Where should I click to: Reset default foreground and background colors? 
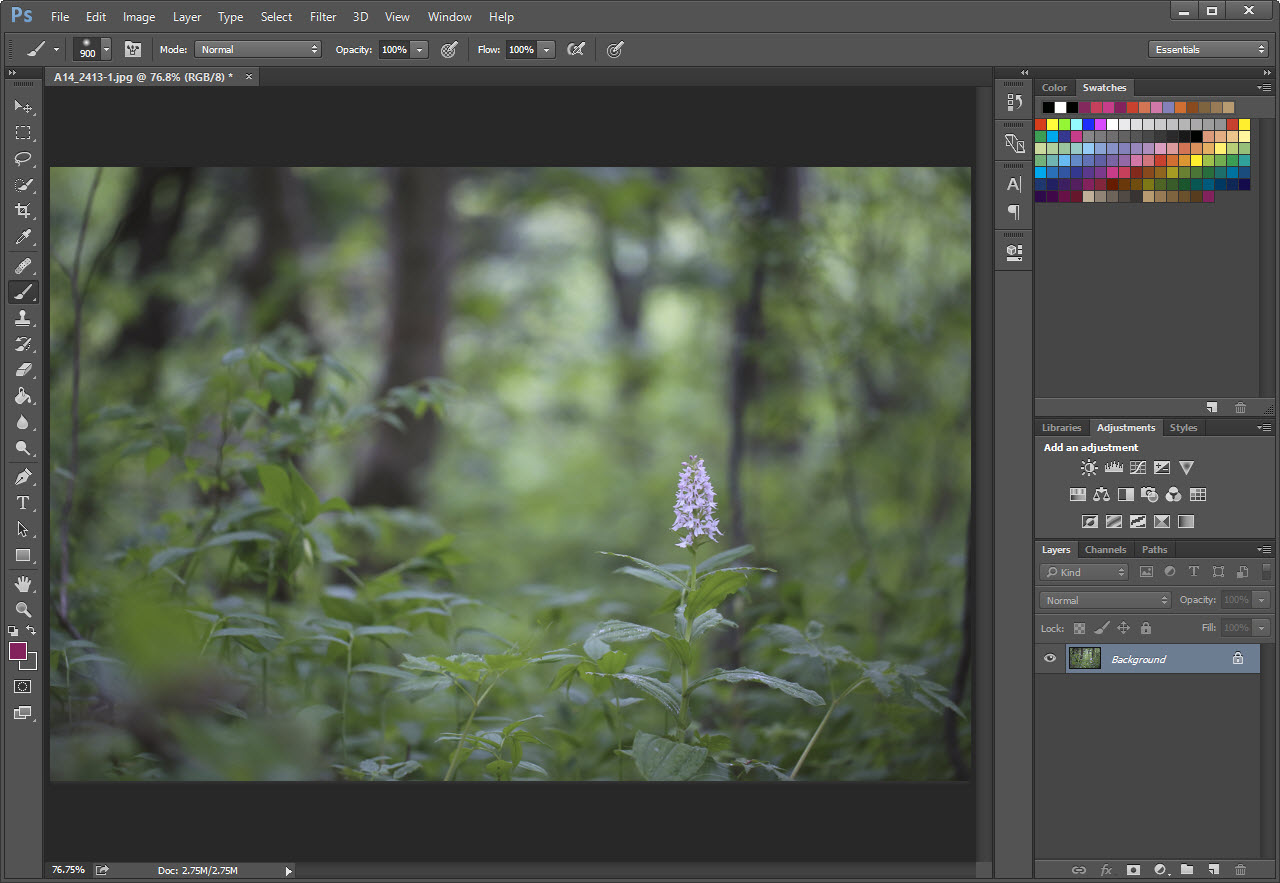[x=13, y=631]
